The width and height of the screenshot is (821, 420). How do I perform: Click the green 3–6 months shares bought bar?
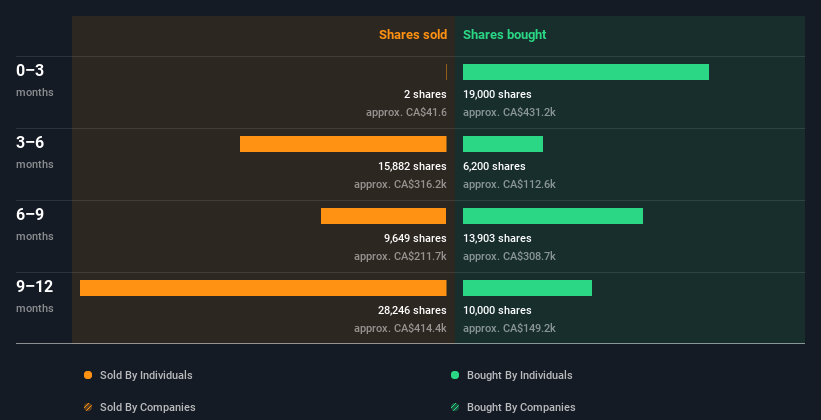pyautogui.click(x=502, y=144)
